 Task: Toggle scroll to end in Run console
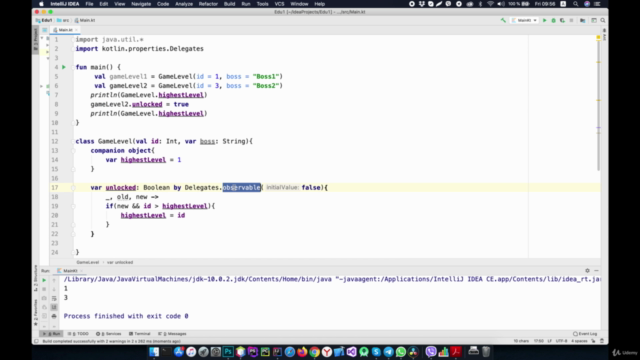[54, 307]
